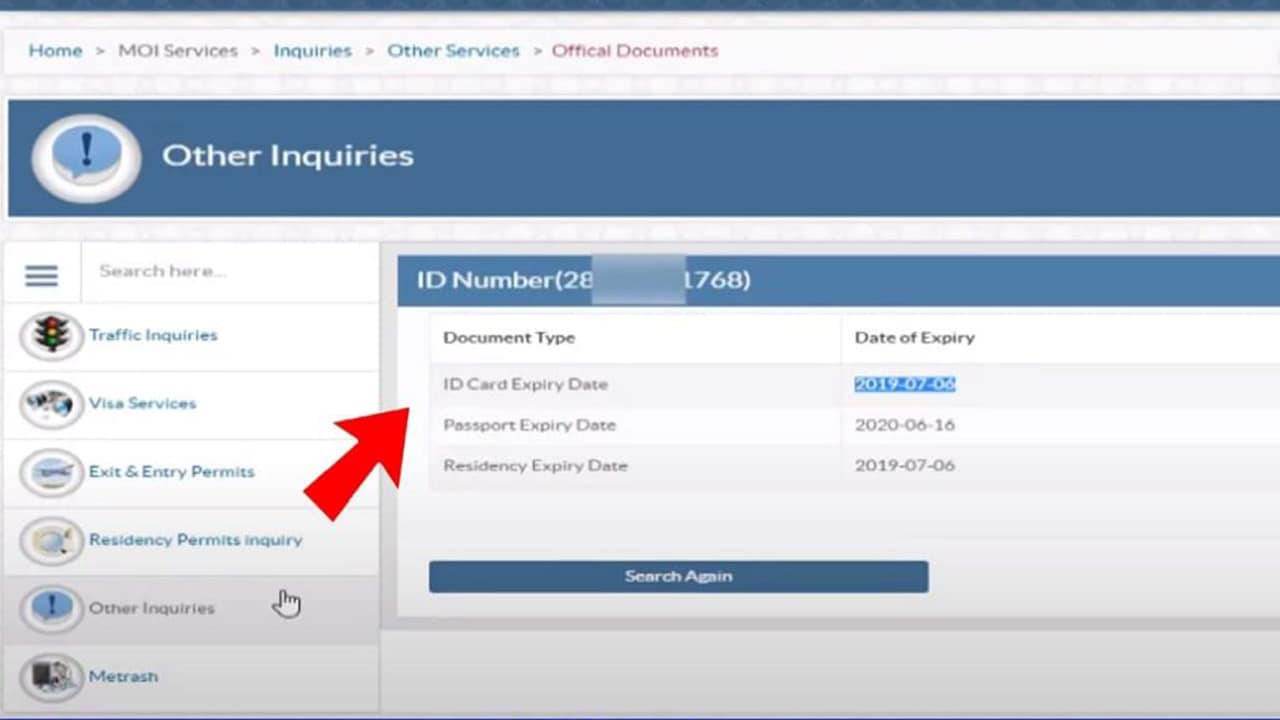Click the Offical Documents breadcrumb entry
1280x720 pixels.
634,50
